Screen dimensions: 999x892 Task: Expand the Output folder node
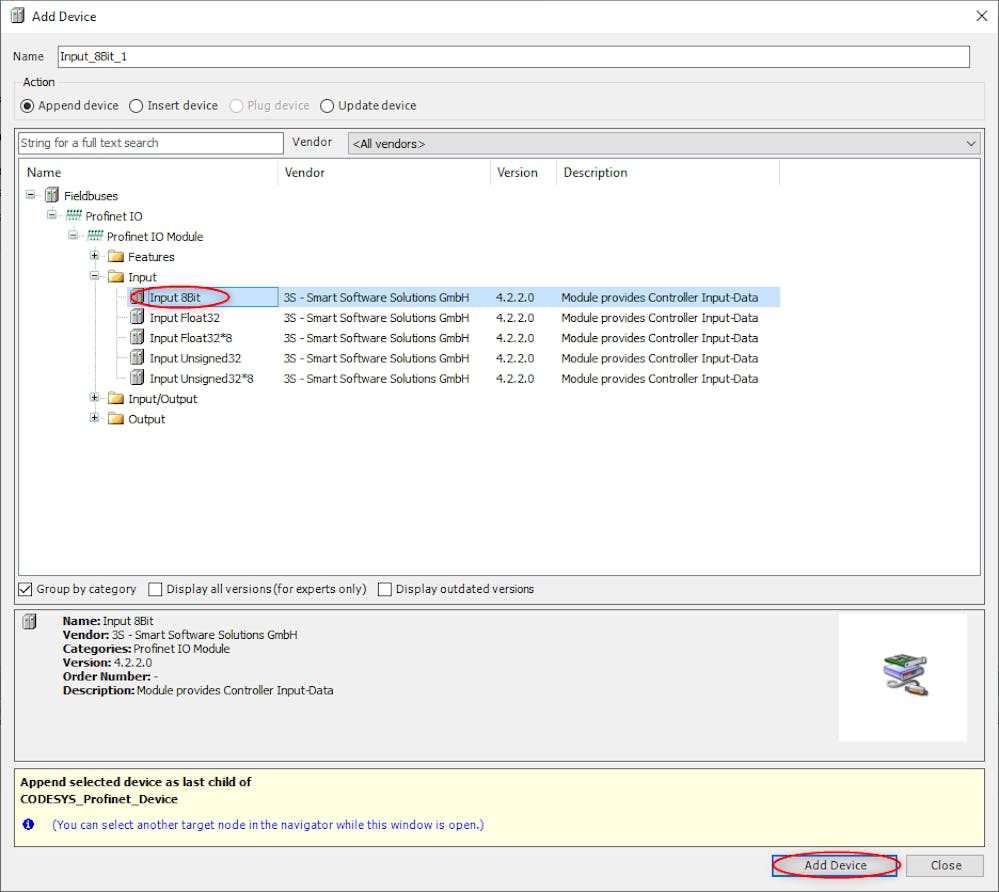[94, 418]
